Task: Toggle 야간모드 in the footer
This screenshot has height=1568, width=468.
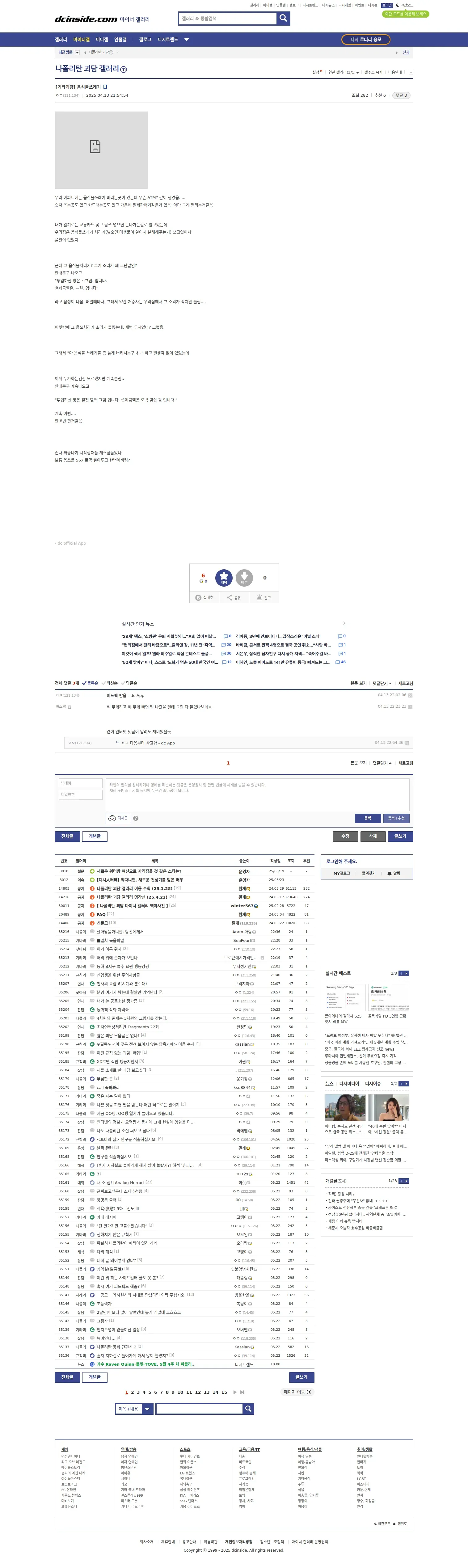Action: [x=382, y=1524]
